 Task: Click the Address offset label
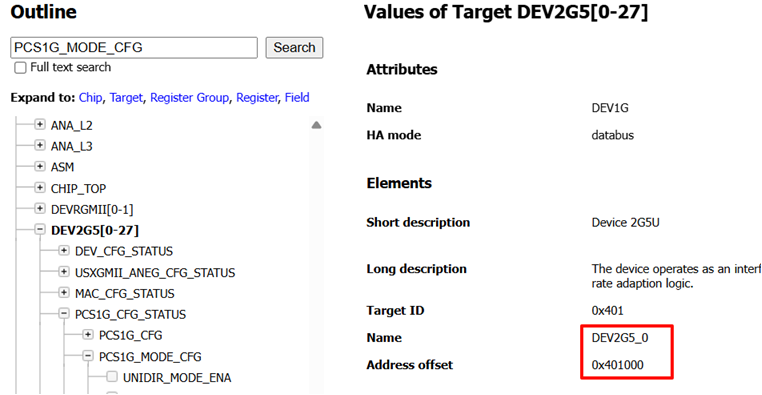click(x=410, y=365)
